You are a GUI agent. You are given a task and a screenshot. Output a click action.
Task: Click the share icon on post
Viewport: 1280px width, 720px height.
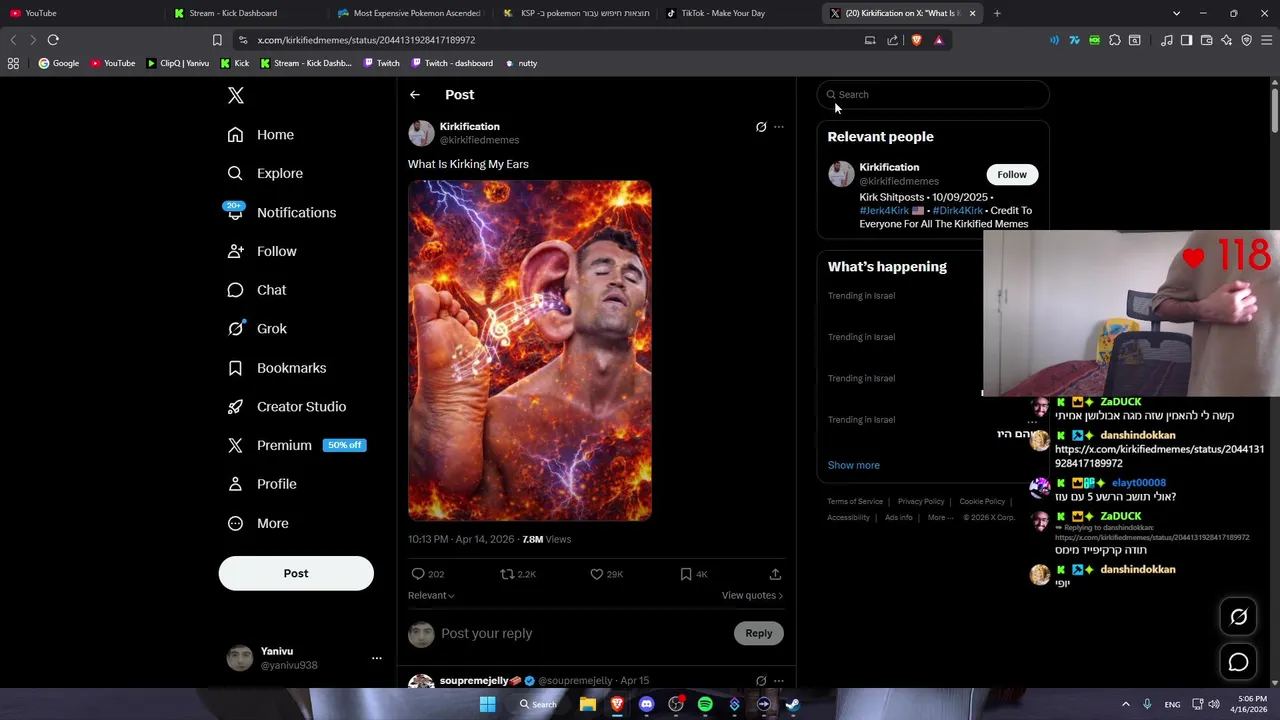coord(775,574)
